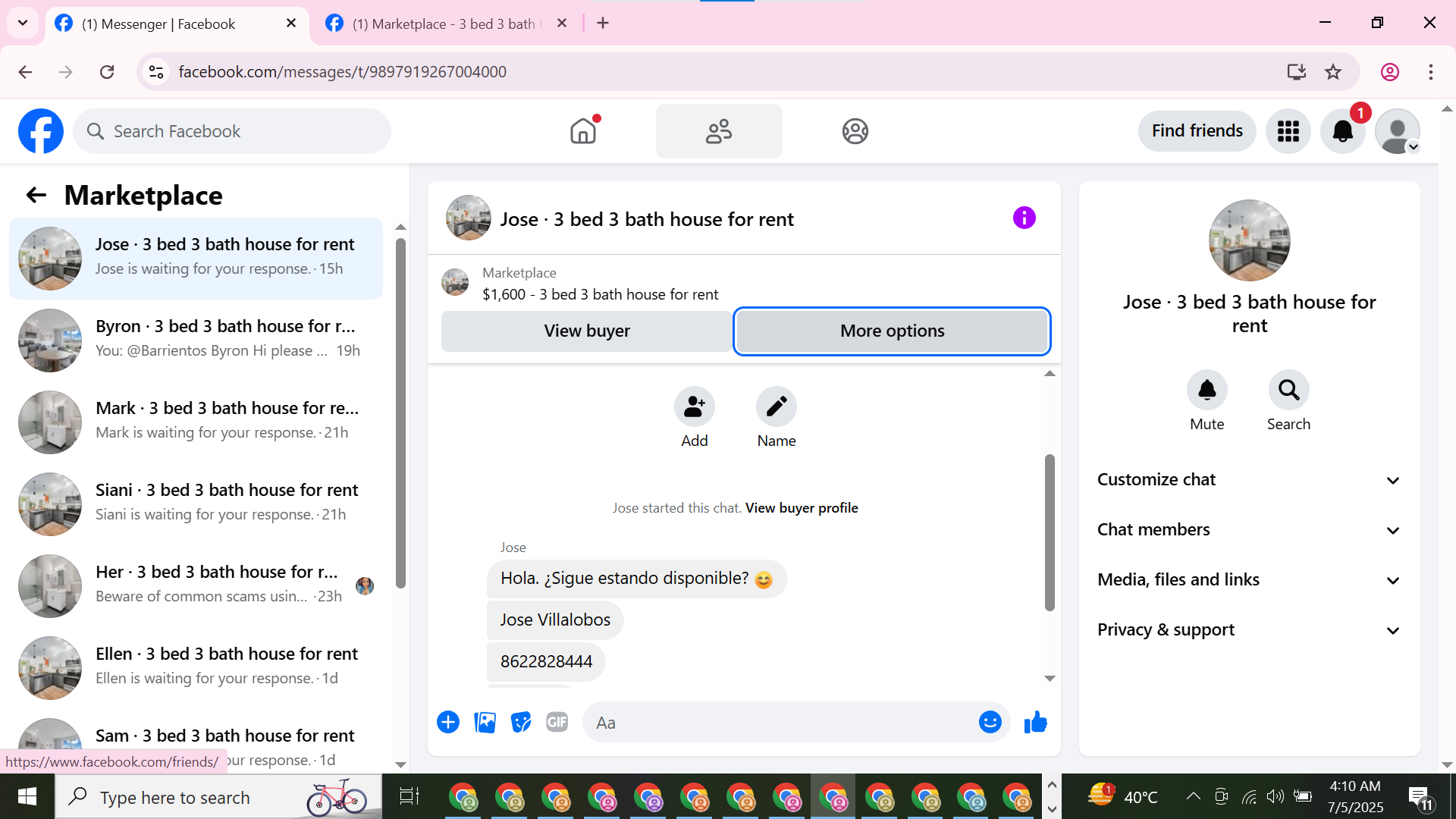The width and height of the screenshot is (1456, 819).
Task: Click the large listing photo in right panel
Action: pos(1249,240)
